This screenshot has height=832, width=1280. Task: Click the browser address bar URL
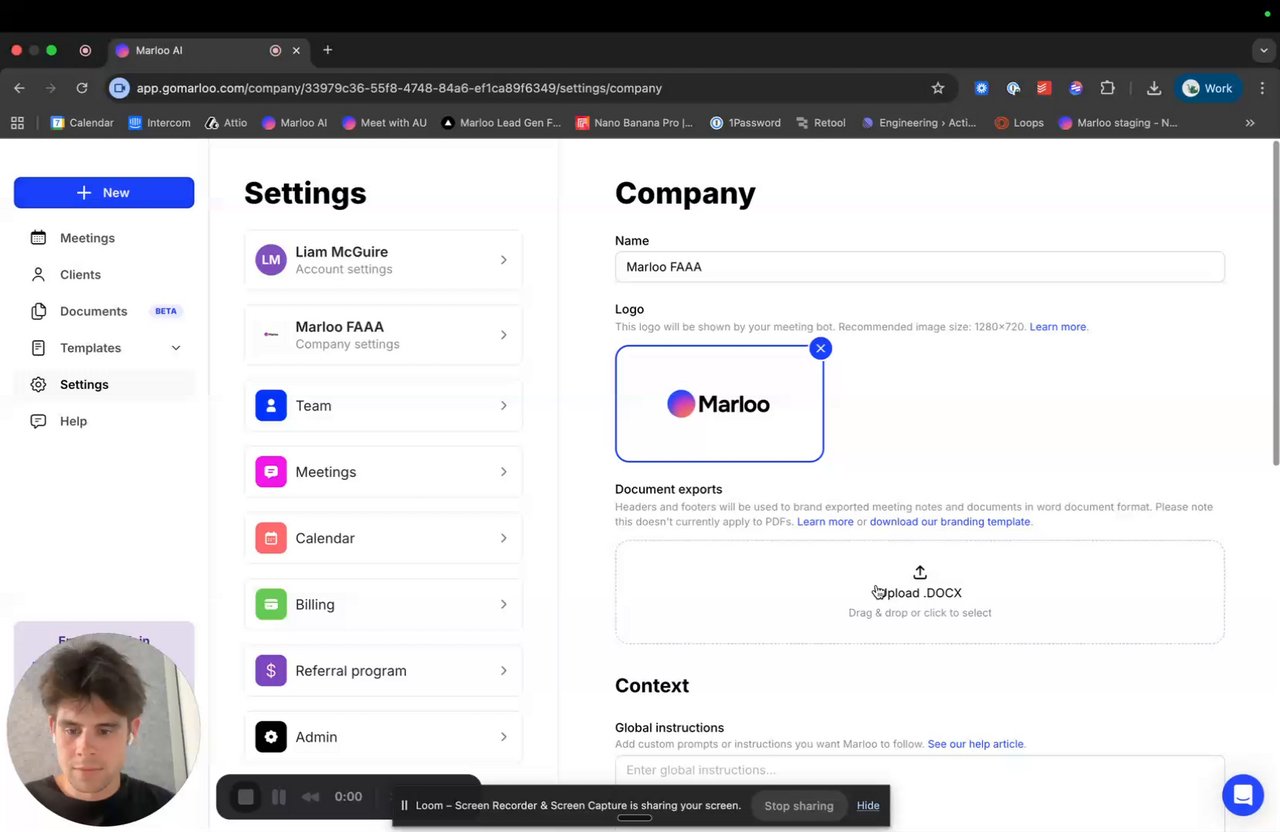pos(399,88)
